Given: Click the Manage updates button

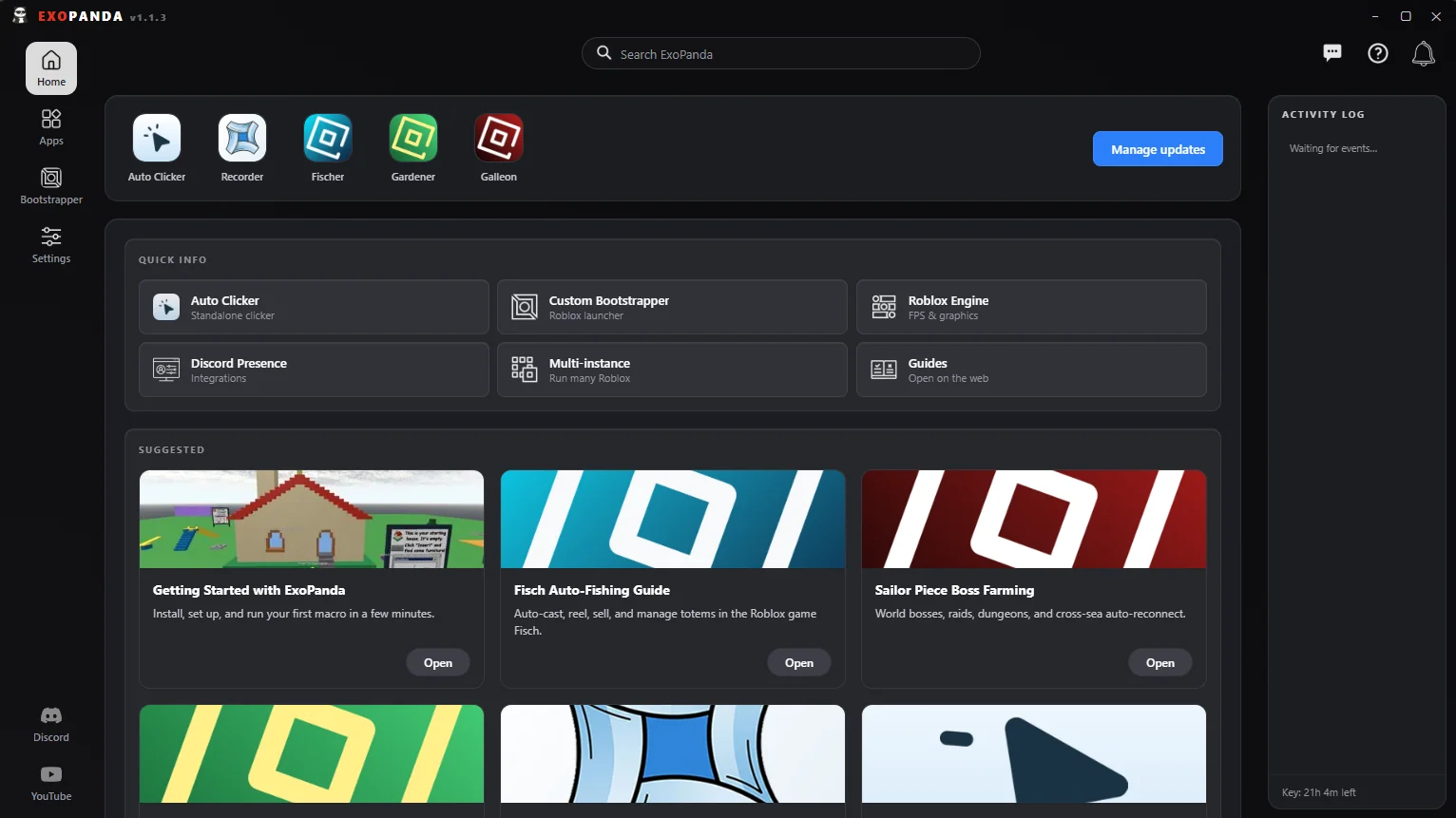Looking at the screenshot, I should [1158, 149].
